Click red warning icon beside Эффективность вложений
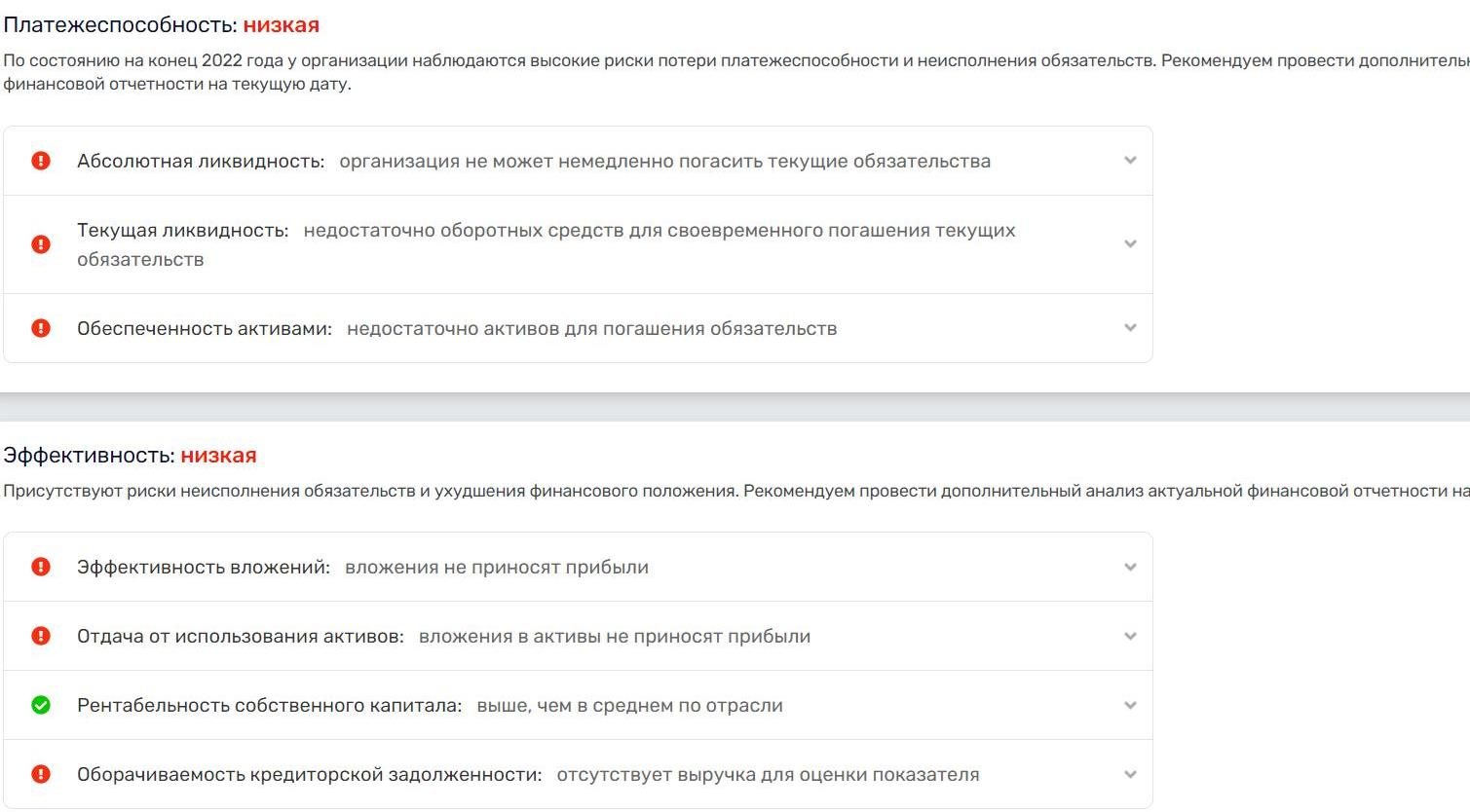 (41, 567)
